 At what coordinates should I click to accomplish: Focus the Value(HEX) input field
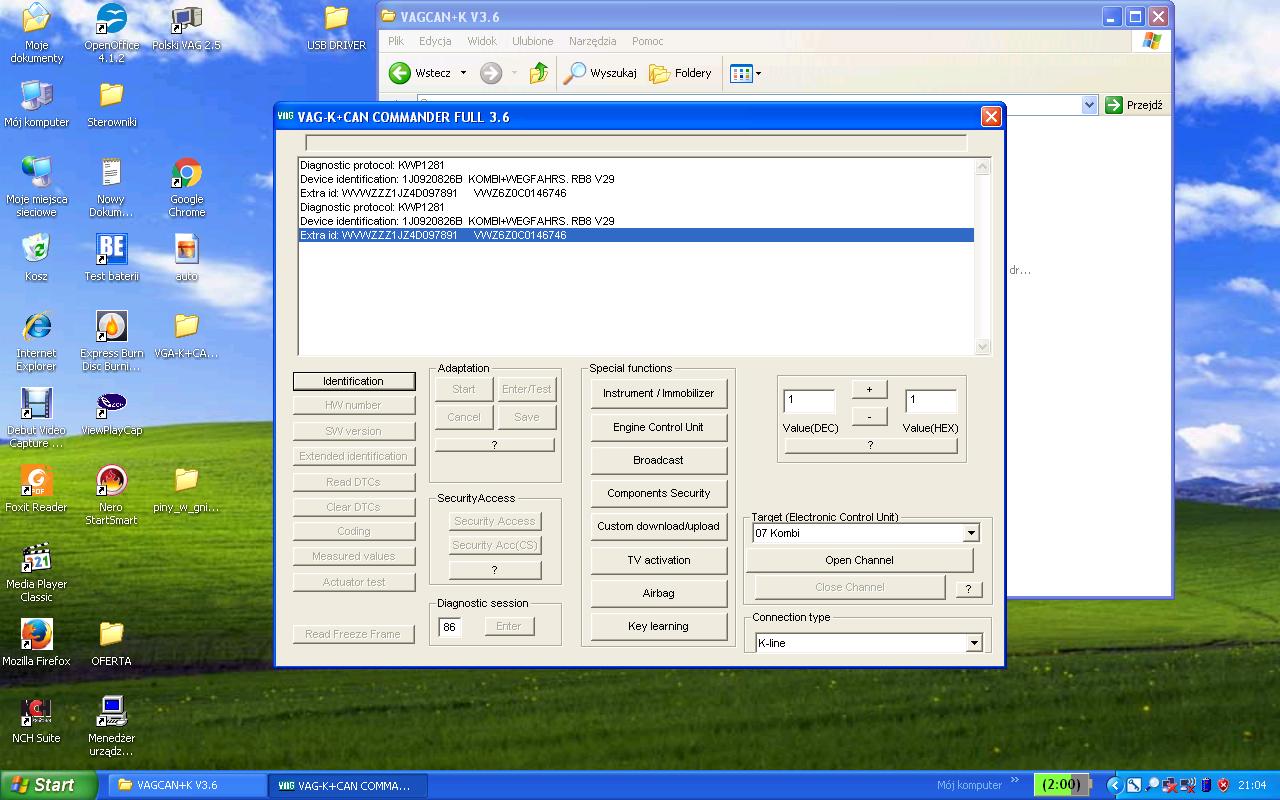(930, 401)
